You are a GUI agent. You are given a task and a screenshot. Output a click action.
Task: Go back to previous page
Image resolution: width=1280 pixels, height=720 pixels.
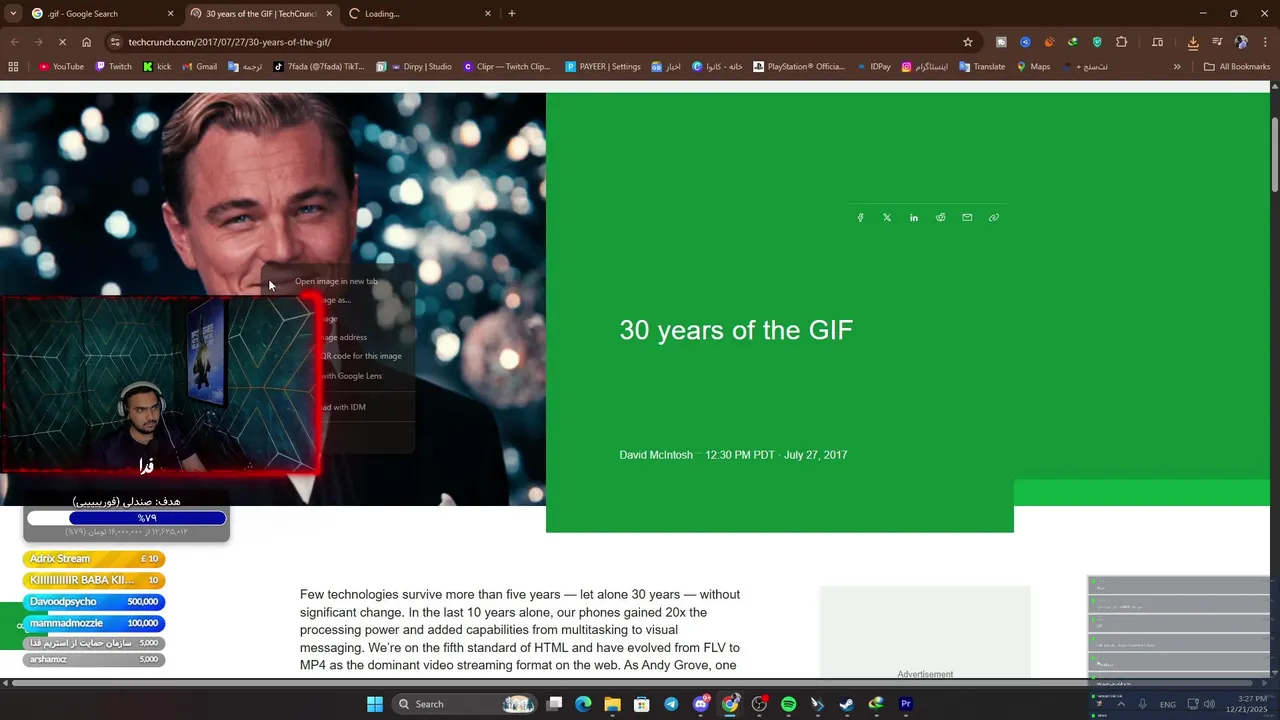(x=14, y=42)
